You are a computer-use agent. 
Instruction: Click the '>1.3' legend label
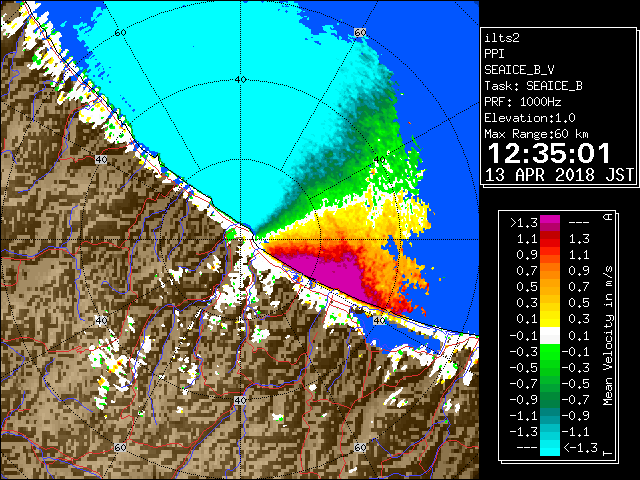[524, 223]
